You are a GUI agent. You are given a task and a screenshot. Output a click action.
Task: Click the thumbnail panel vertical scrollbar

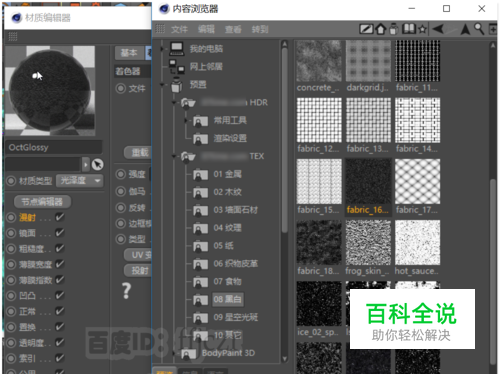(x=493, y=272)
